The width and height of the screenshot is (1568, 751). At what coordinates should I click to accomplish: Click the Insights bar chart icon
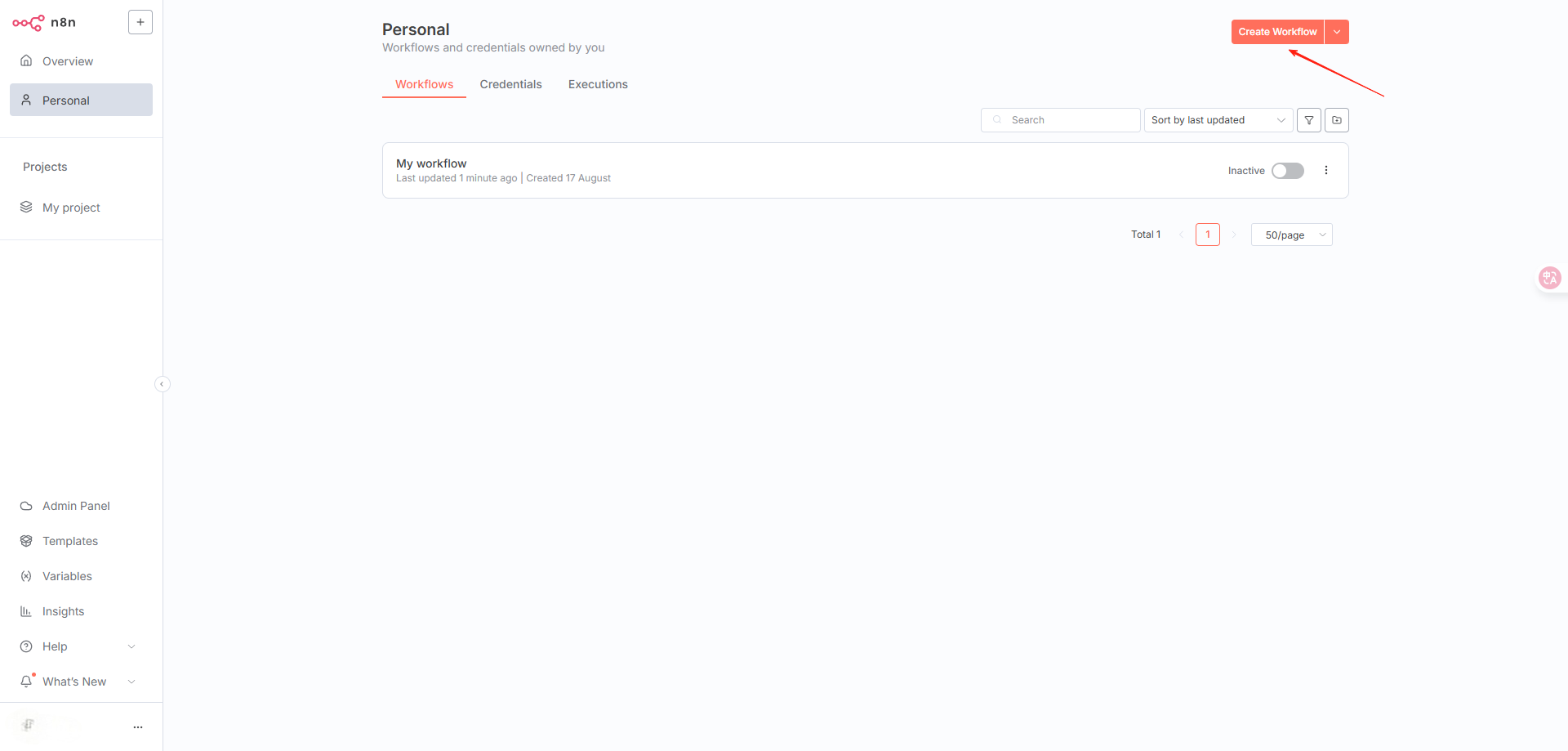click(x=26, y=611)
